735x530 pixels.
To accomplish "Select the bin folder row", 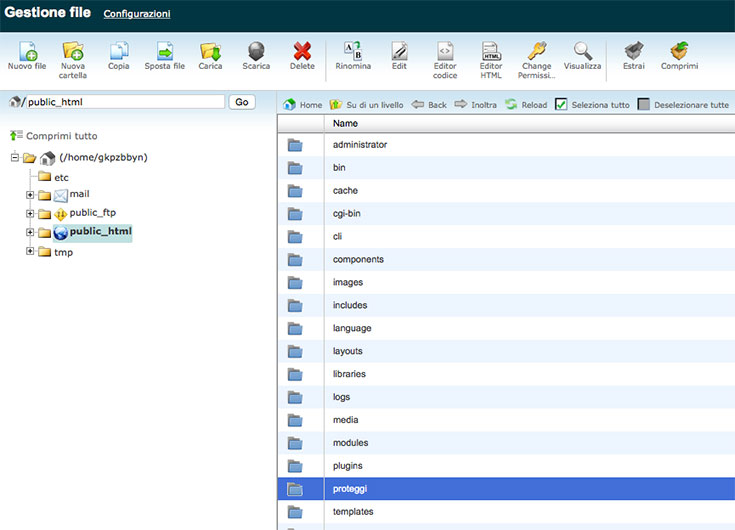I will (506, 168).
